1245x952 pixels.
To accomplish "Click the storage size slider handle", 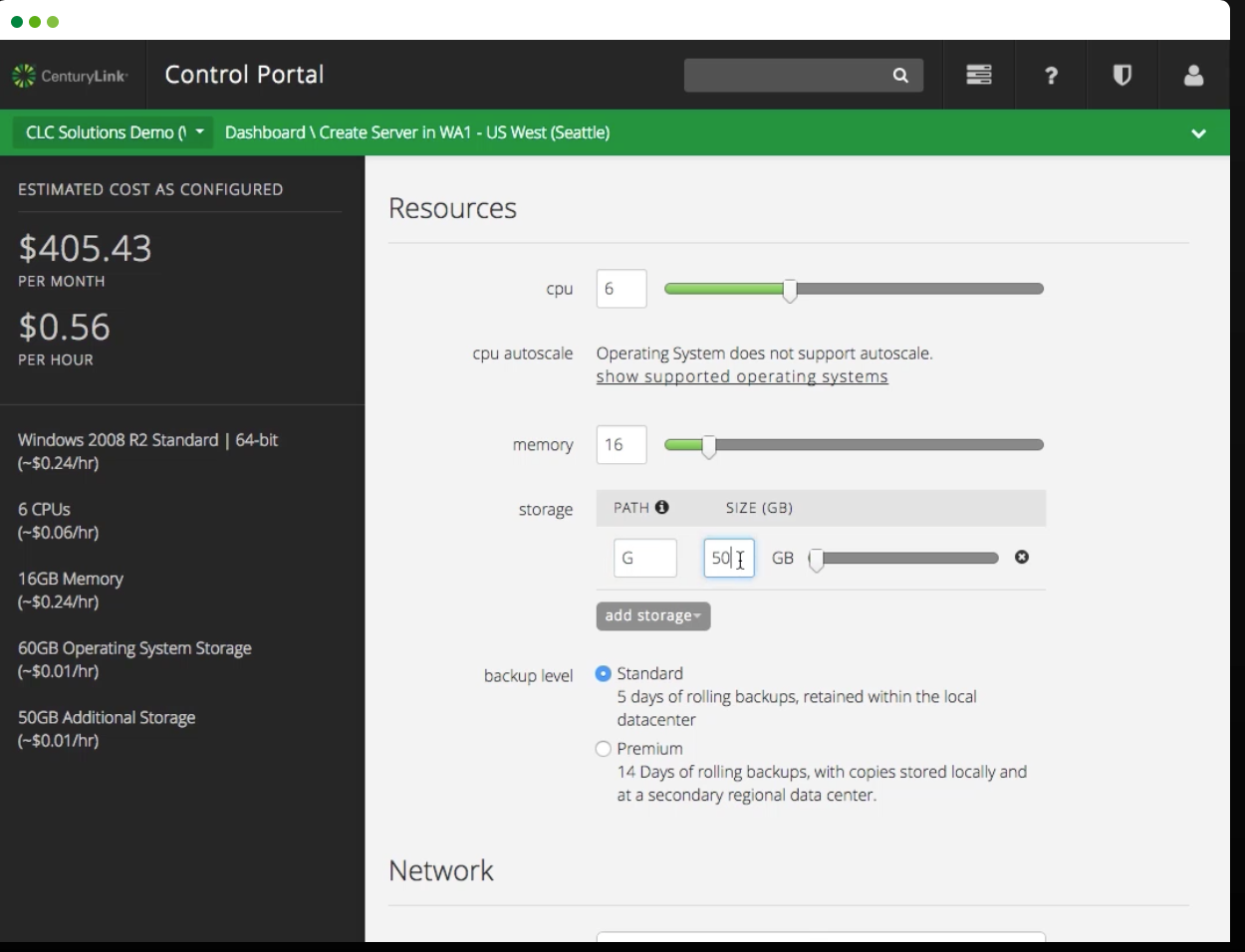I will [x=817, y=560].
